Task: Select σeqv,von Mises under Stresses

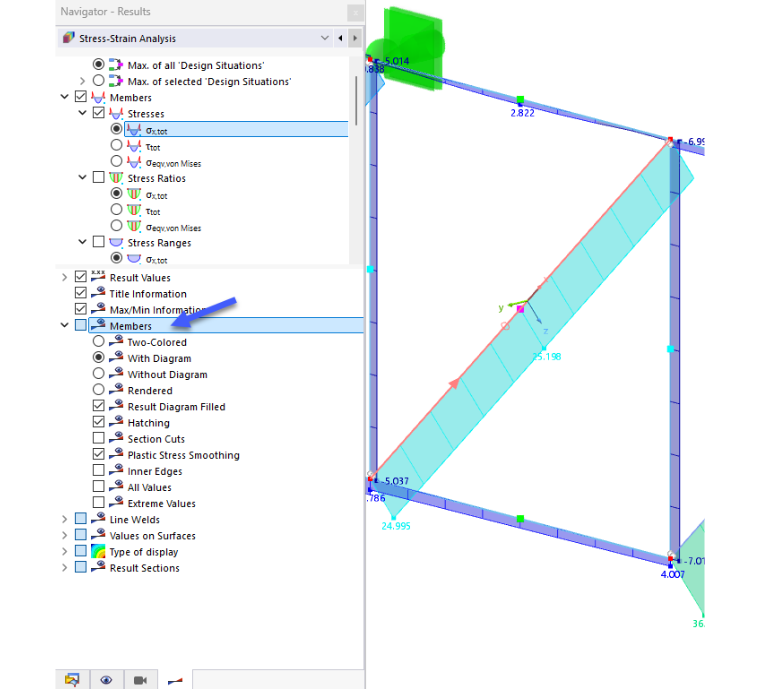Action: (116, 161)
